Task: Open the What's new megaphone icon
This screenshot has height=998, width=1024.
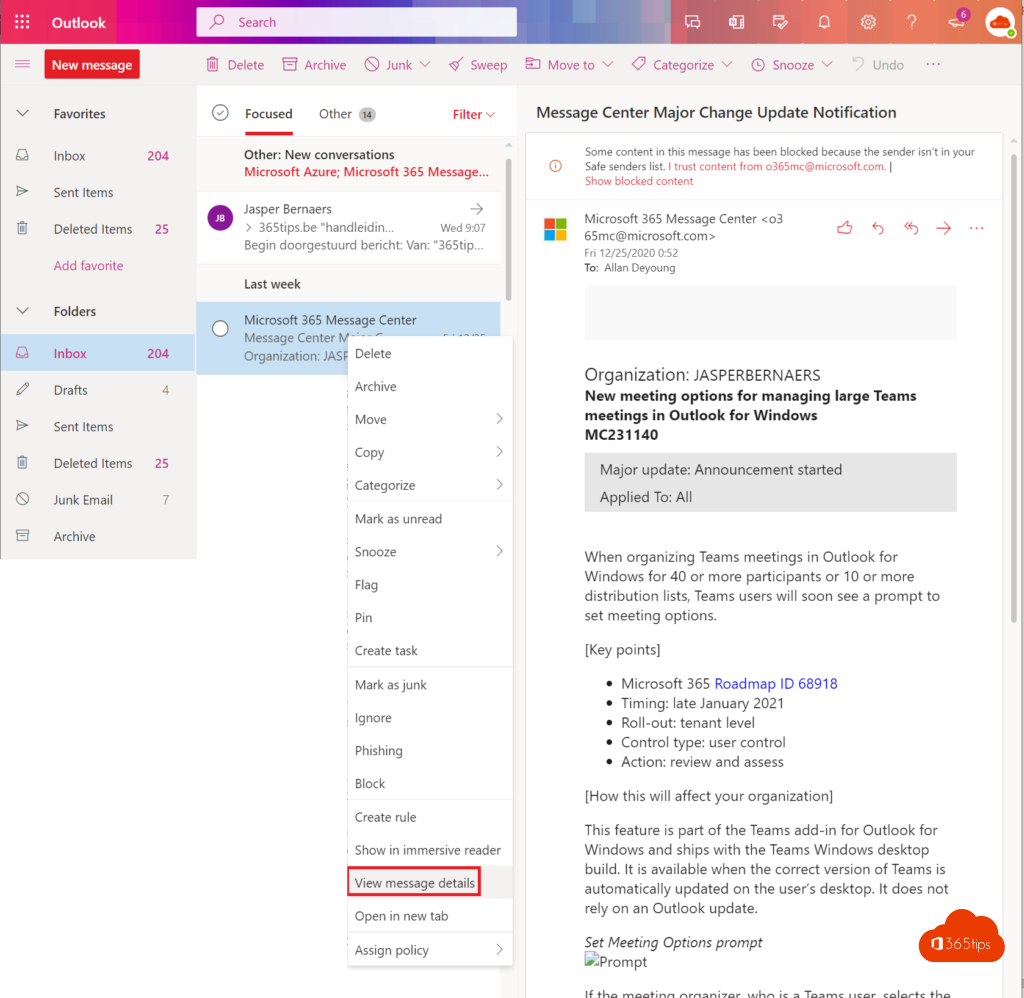Action: pos(956,22)
